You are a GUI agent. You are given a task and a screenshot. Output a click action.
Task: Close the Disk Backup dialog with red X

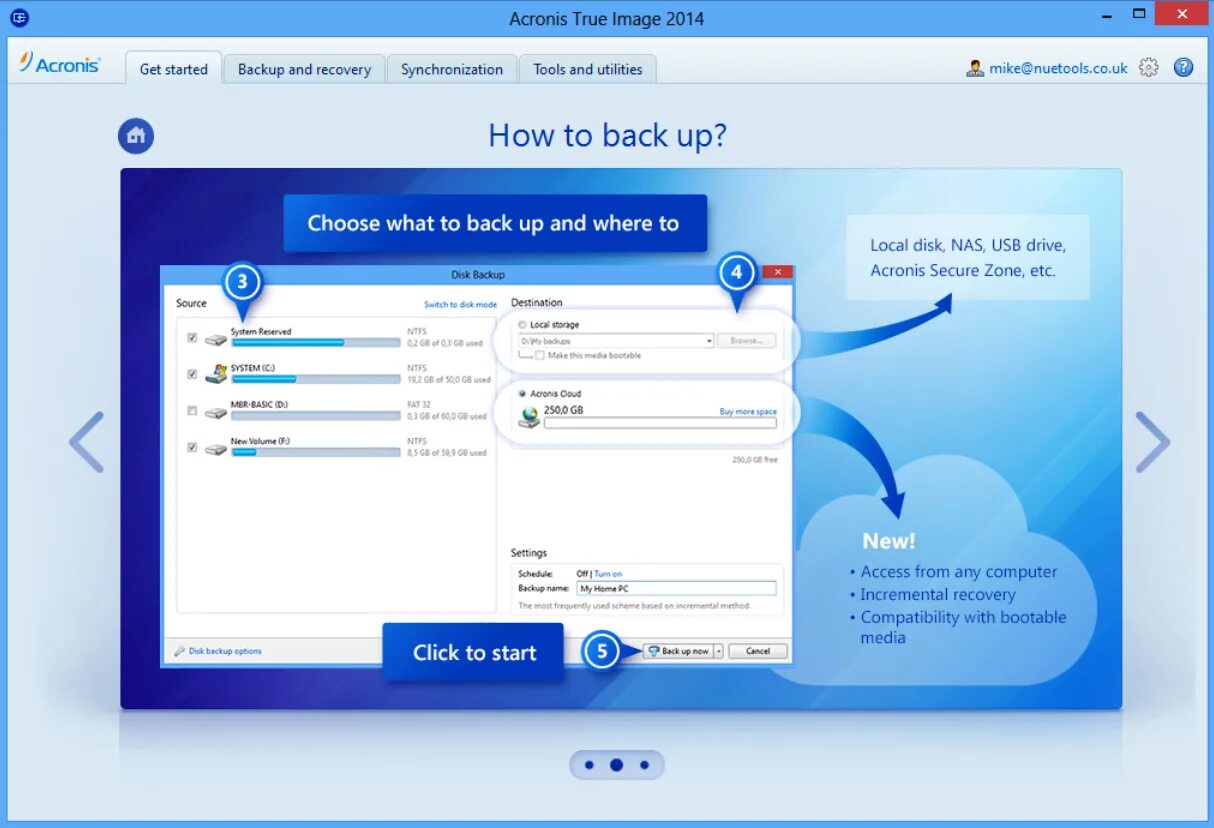[x=777, y=272]
